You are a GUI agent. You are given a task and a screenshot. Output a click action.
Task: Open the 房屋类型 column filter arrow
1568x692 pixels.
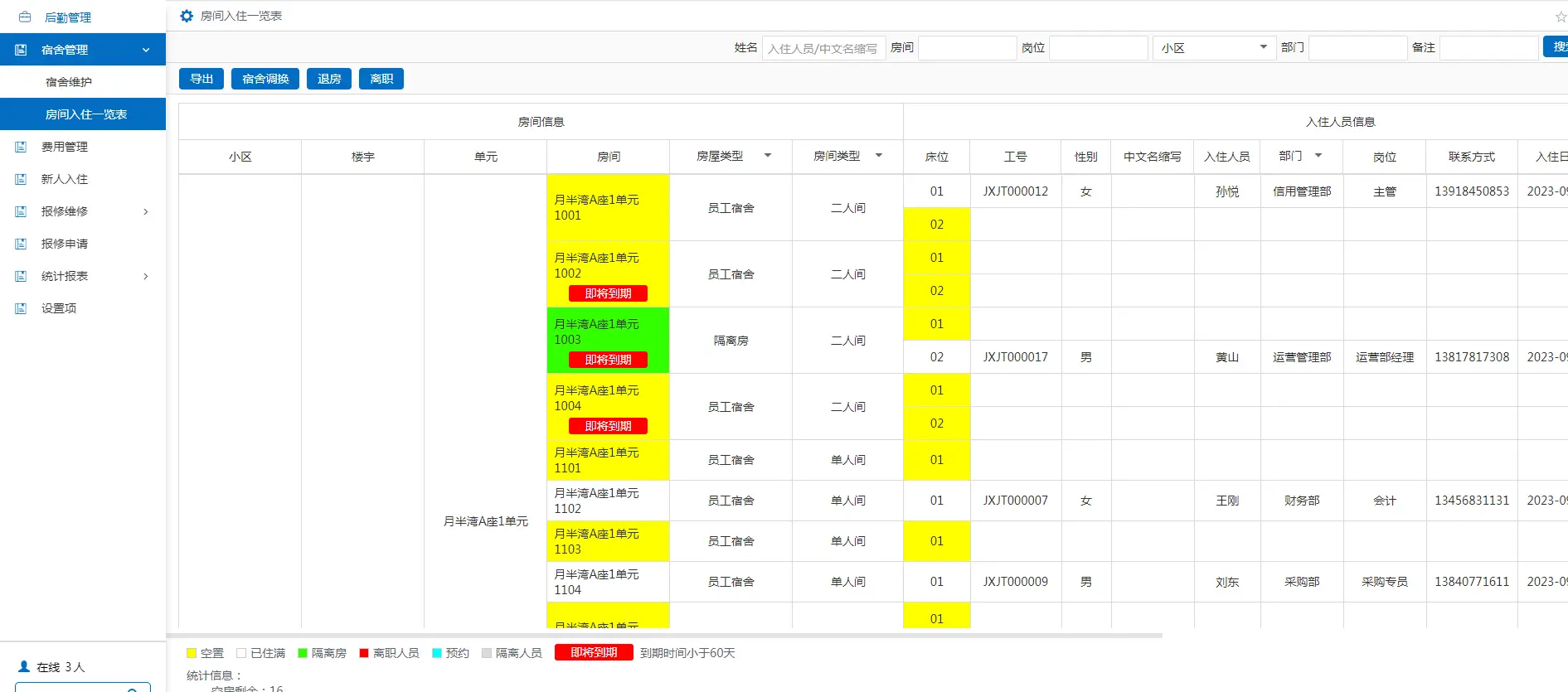tap(768, 156)
